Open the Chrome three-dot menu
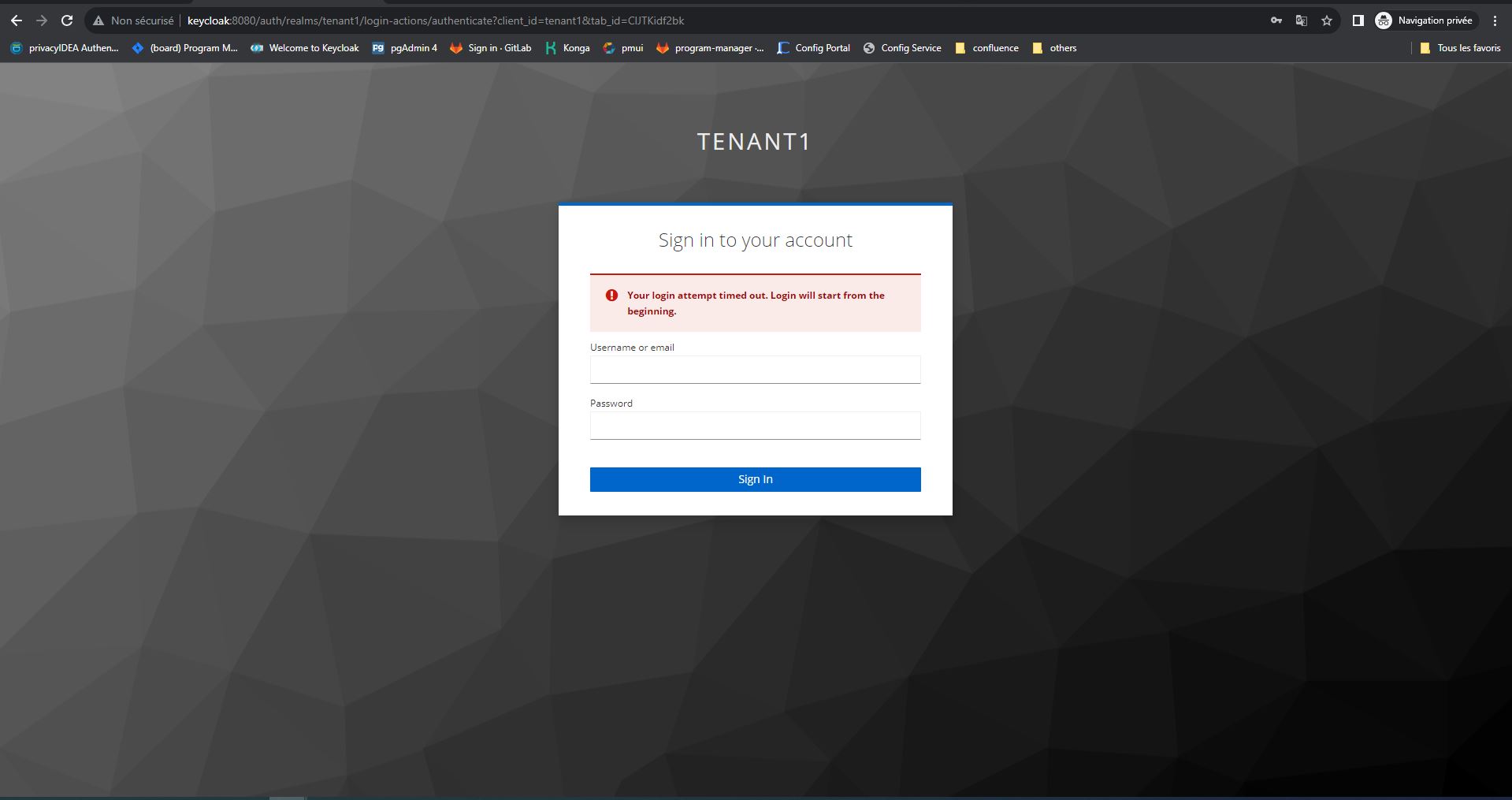1512x800 pixels. (1495, 20)
